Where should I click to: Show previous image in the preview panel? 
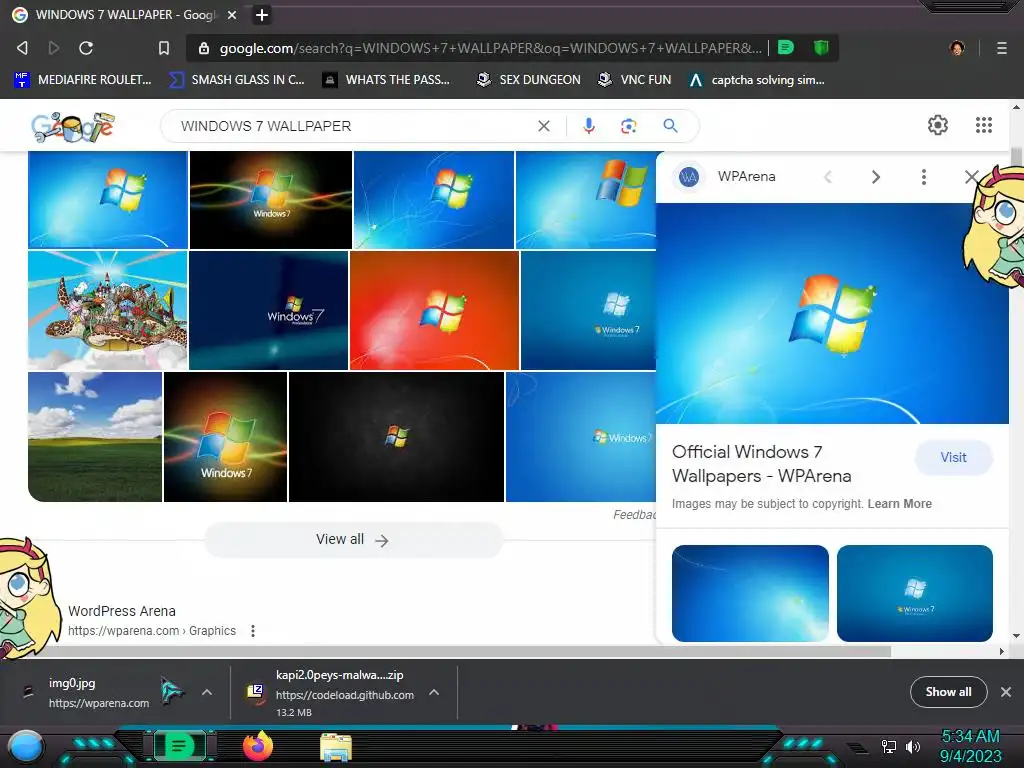(x=828, y=177)
